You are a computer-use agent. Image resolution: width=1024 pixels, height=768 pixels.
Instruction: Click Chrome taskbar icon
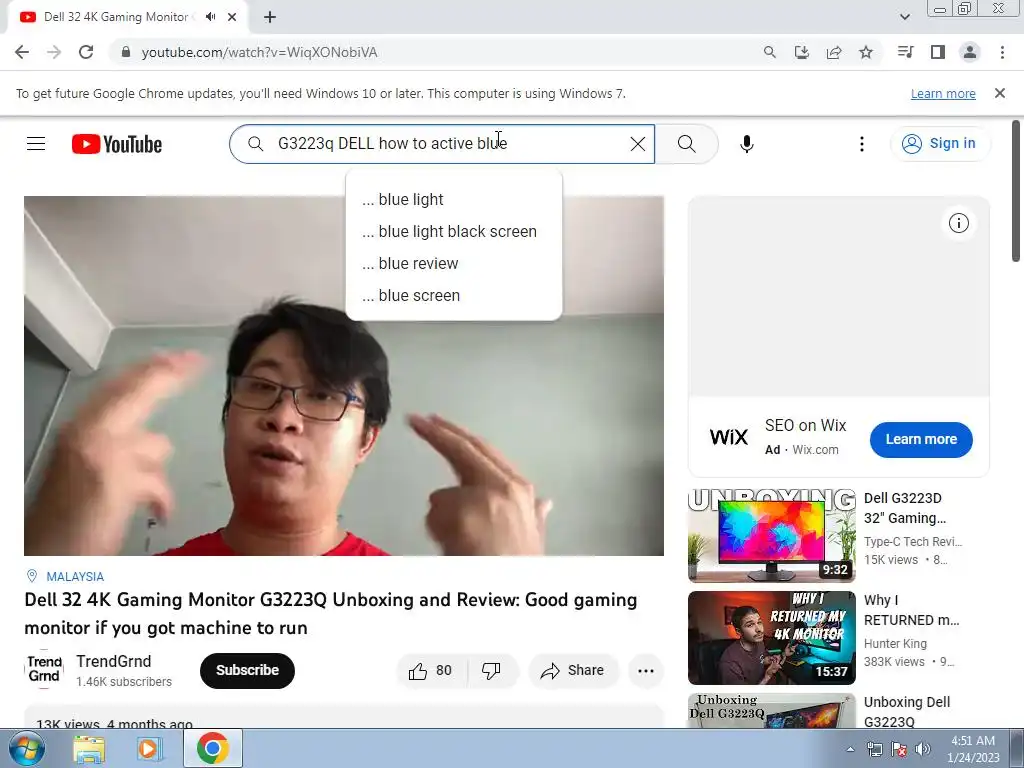click(212, 748)
